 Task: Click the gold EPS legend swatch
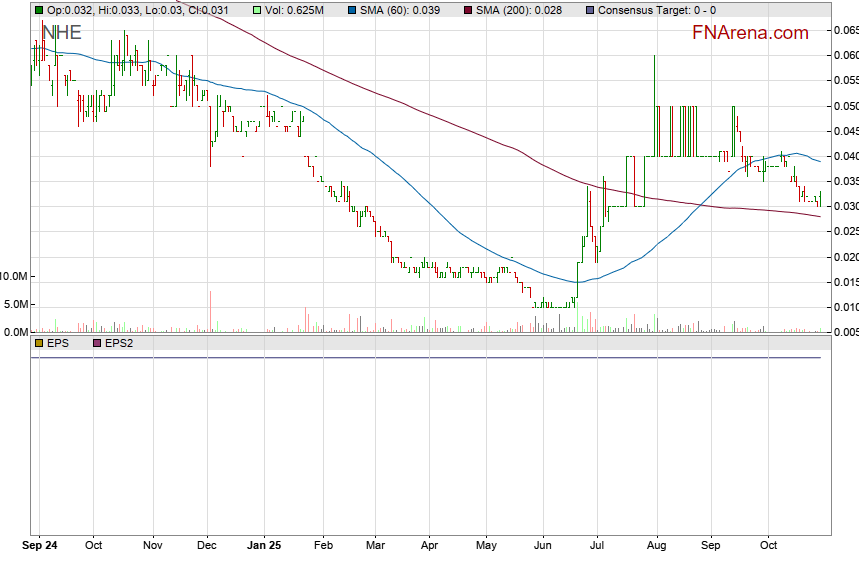click(39, 343)
